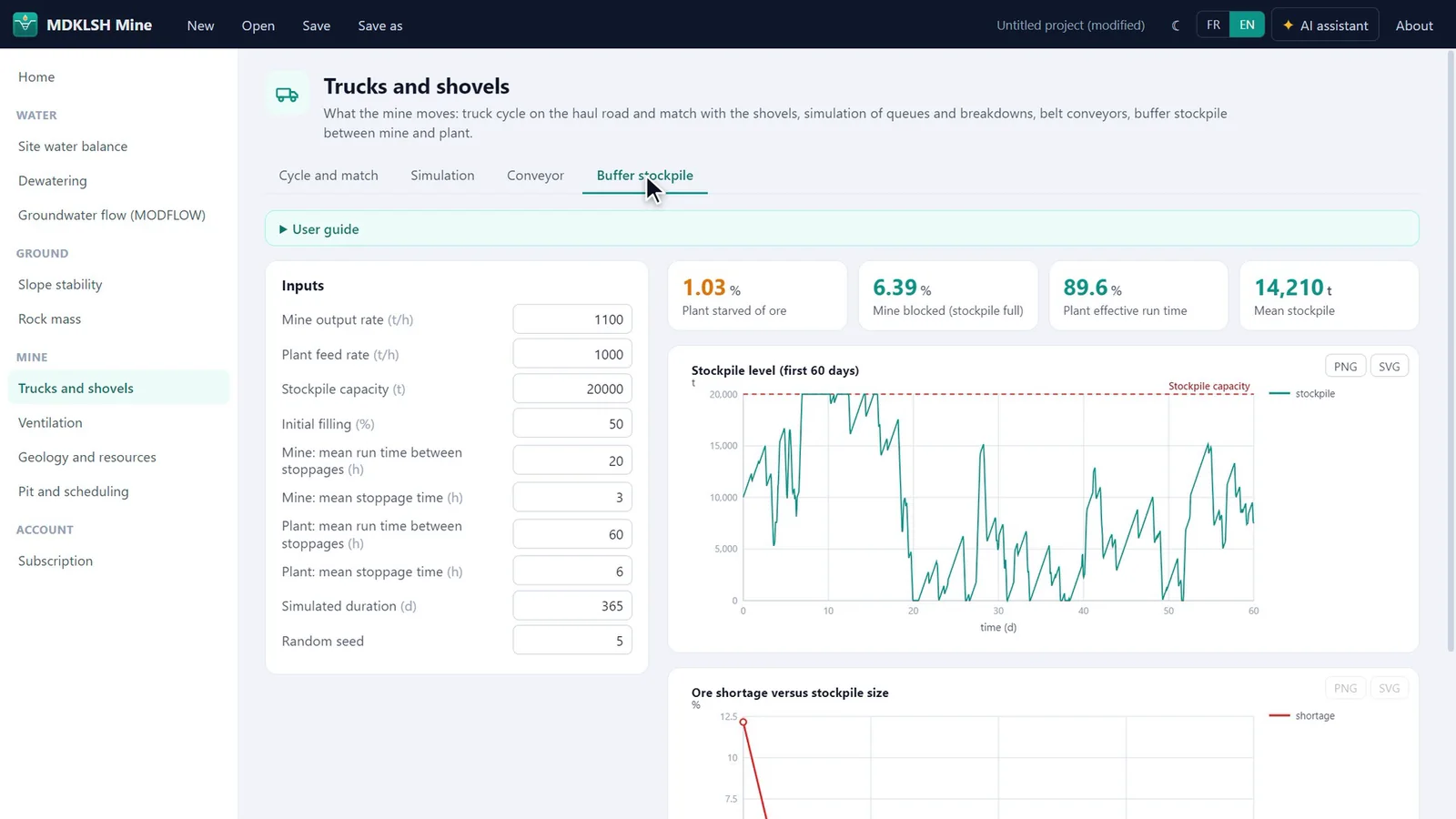The image size is (1456, 819).
Task: Open Ventilation page
Action: pyautogui.click(x=118, y=422)
